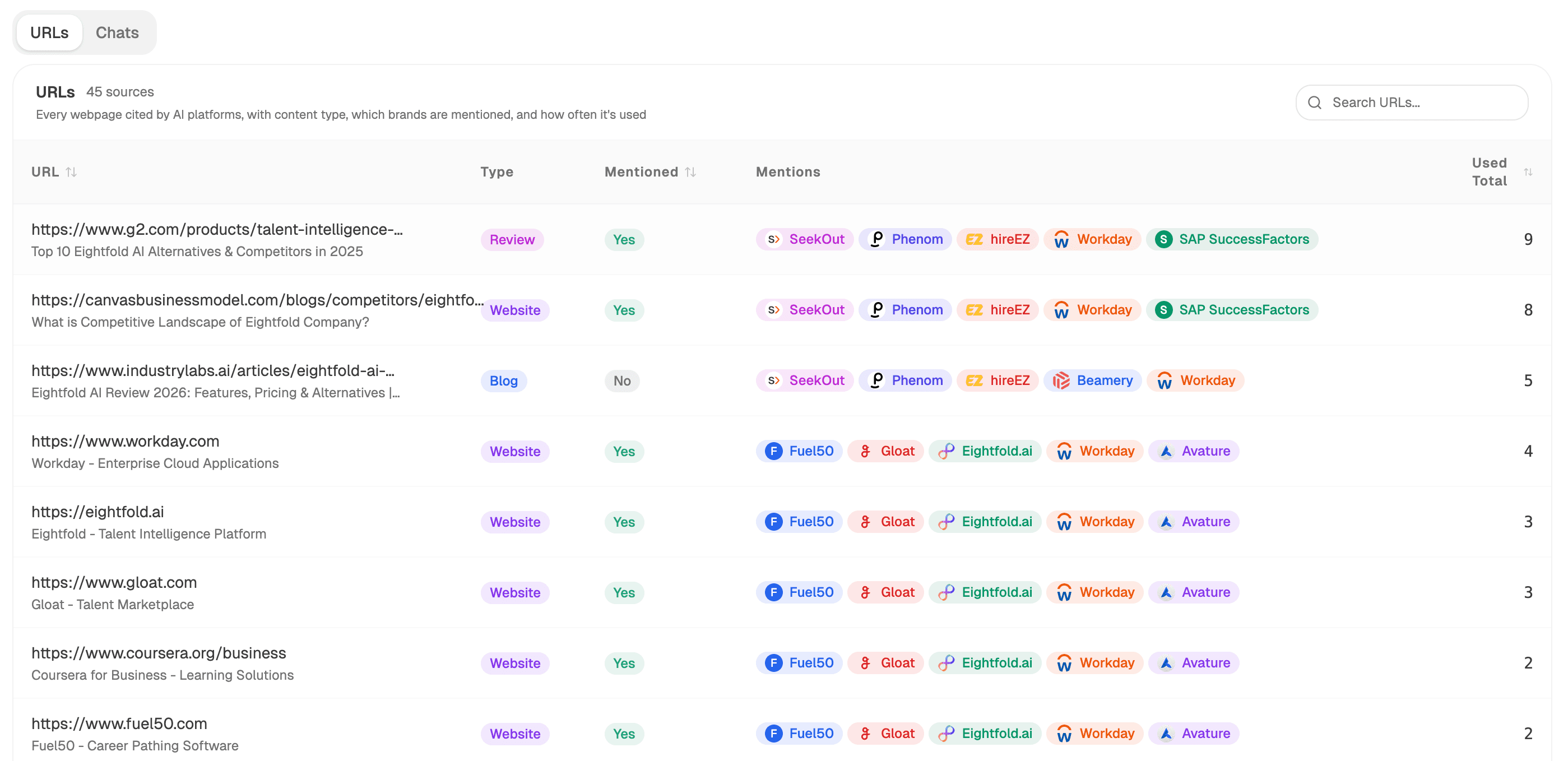Sort by Mentioned column arrows
Image resolution: width=1568 pixels, height=761 pixels.
pyautogui.click(x=690, y=171)
